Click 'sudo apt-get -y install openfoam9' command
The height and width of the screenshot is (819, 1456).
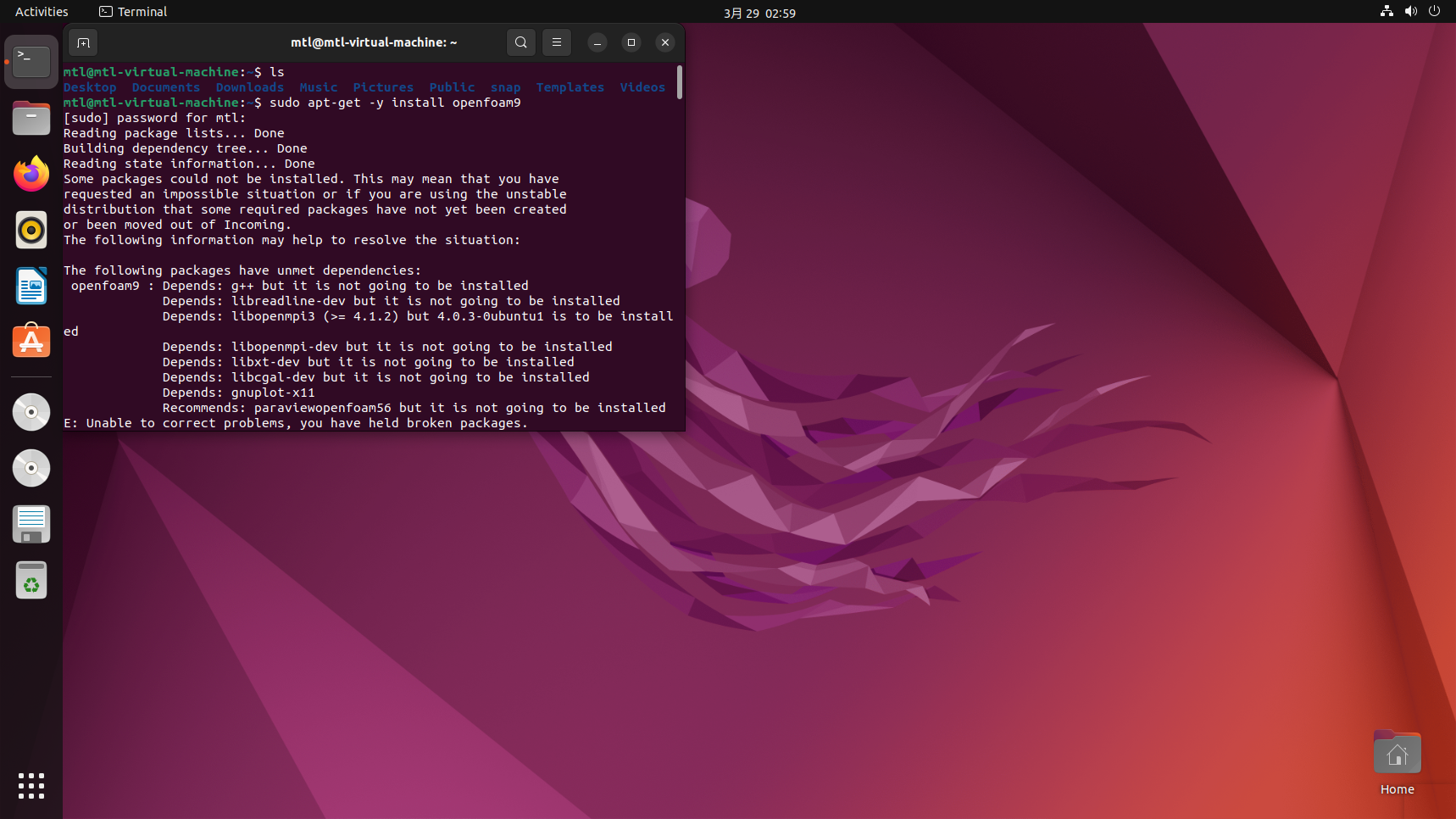pyautogui.click(x=395, y=103)
